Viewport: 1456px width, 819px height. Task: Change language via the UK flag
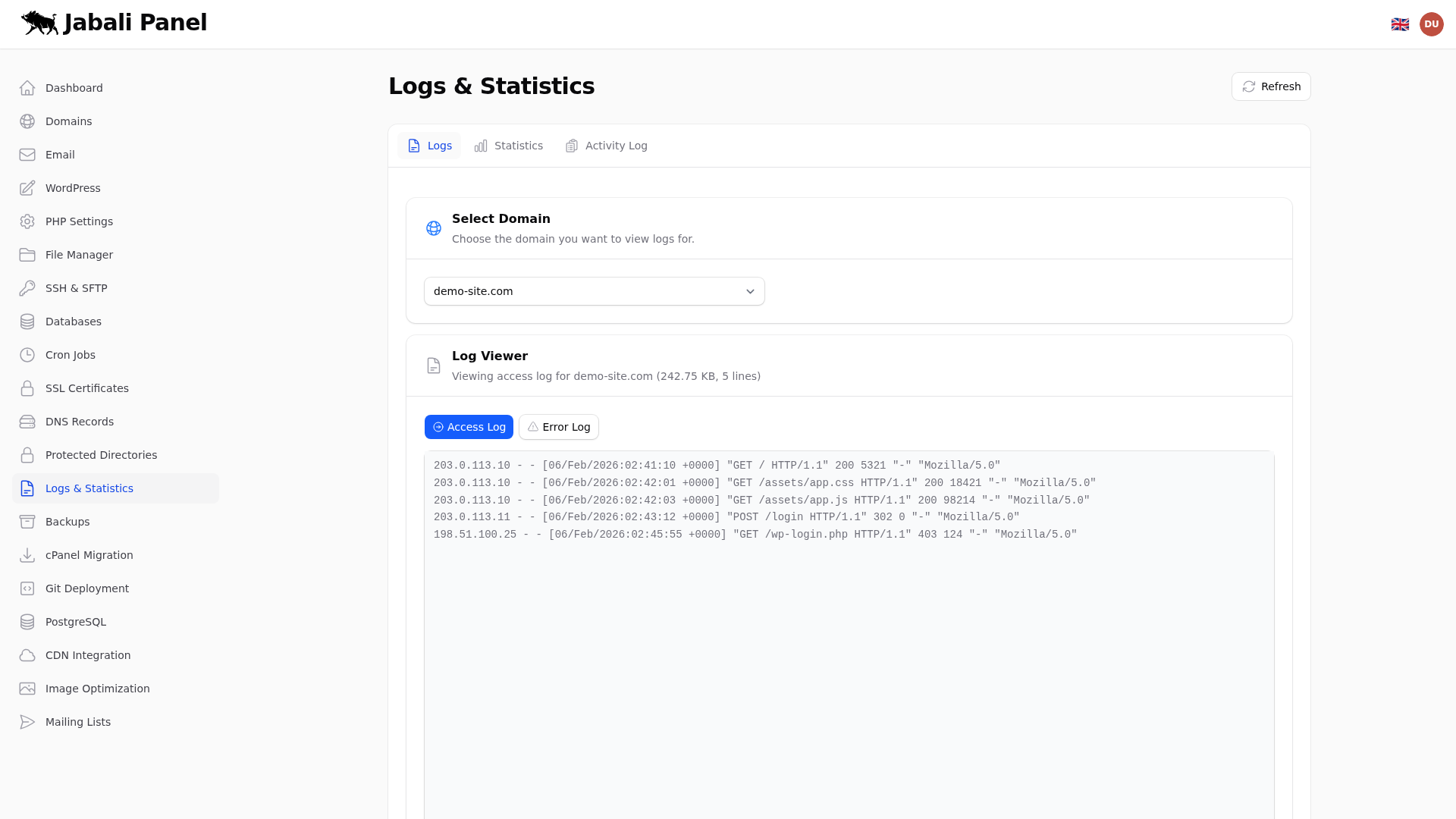[x=1401, y=24]
